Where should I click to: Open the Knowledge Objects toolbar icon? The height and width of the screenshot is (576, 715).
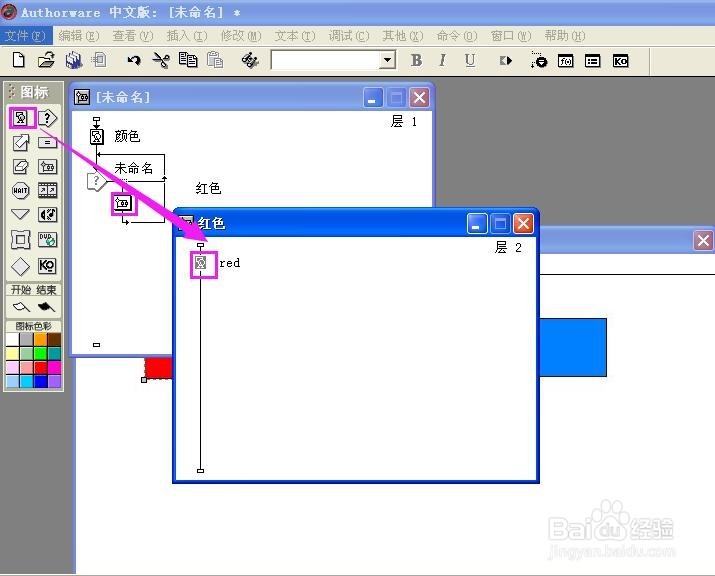click(620, 61)
